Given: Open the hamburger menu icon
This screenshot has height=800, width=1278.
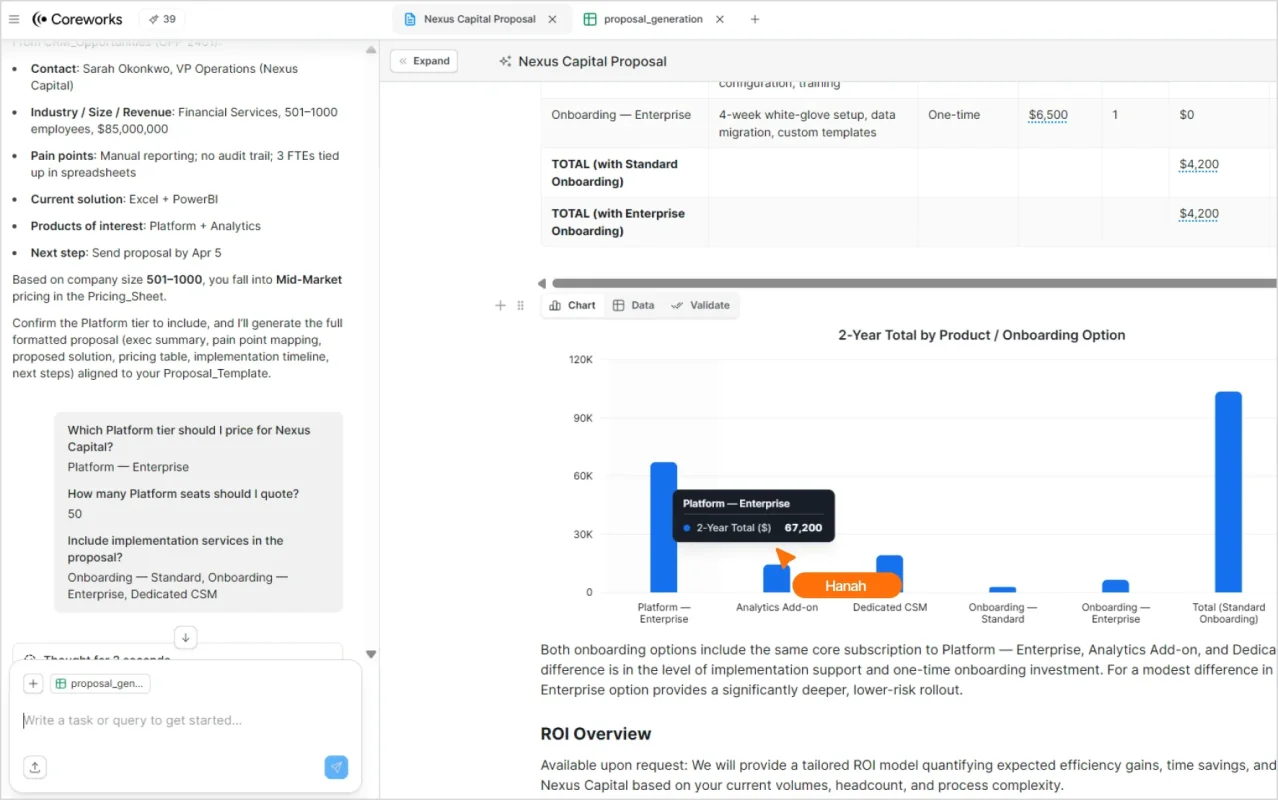Looking at the screenshot, I should (x=14, y=19).
